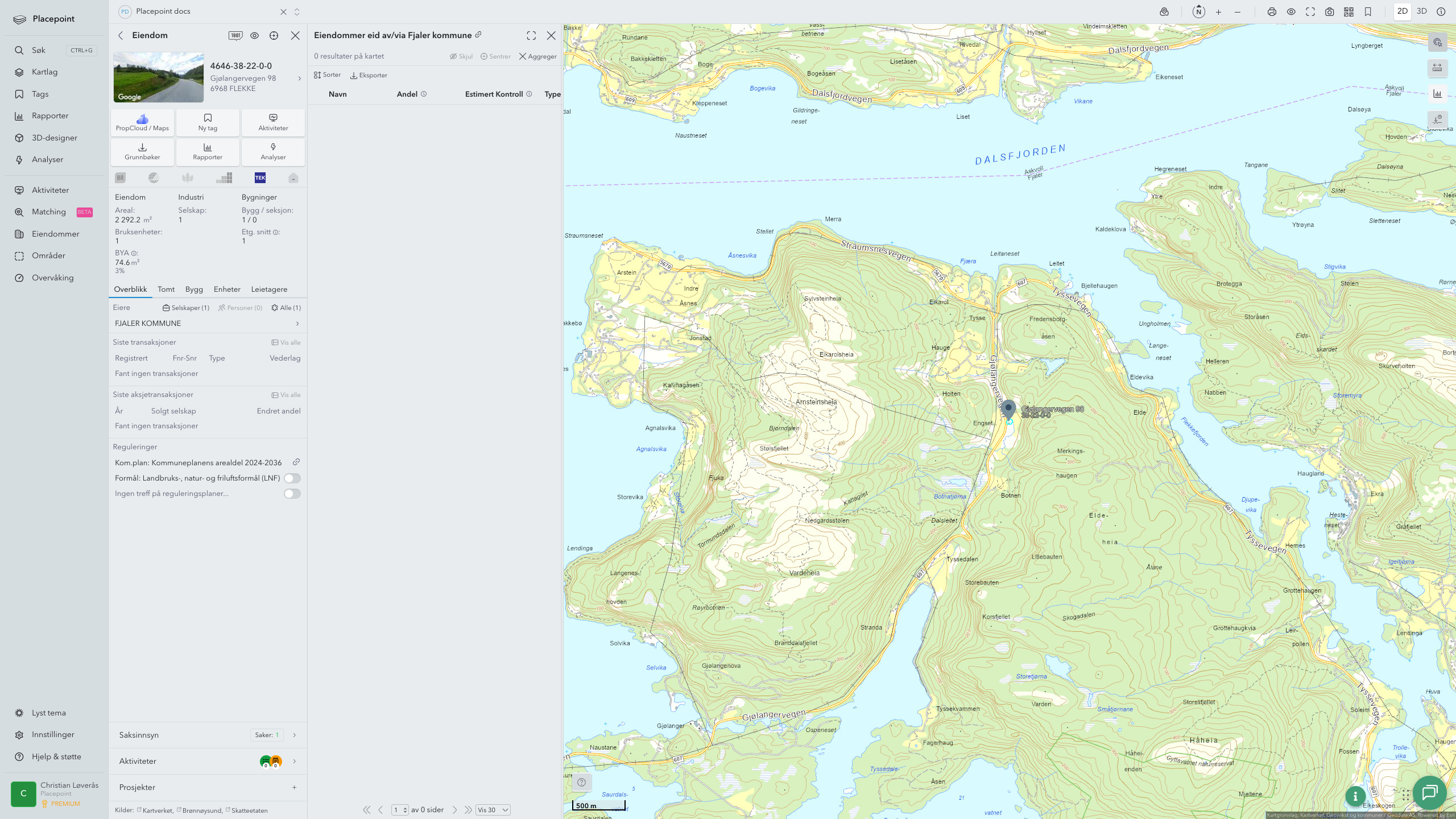Open the travel time analysis tool
Viewport: 1456px width, 819px height.
1437,119
